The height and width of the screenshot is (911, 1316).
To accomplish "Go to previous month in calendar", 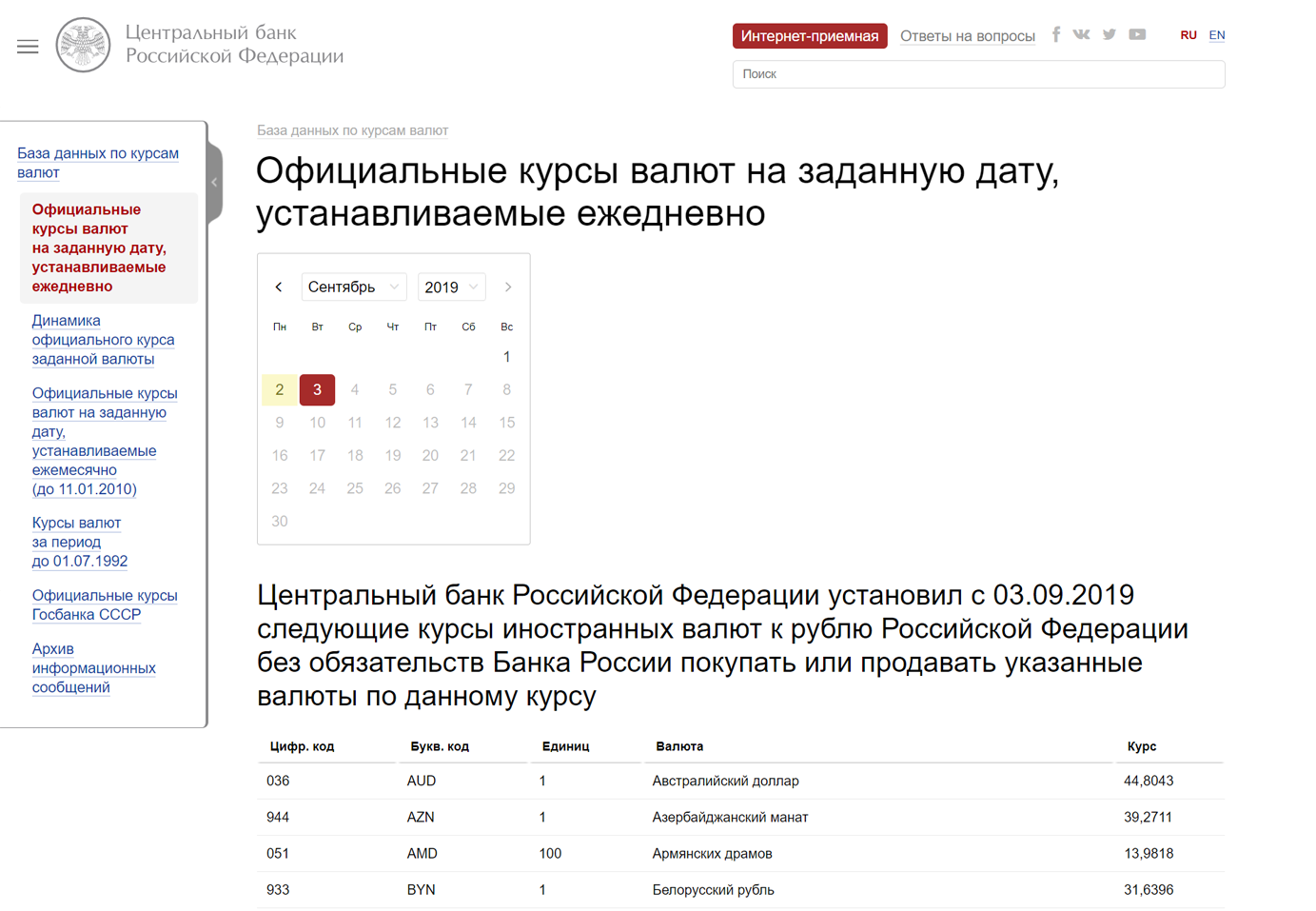I will (x=279, y=287).
